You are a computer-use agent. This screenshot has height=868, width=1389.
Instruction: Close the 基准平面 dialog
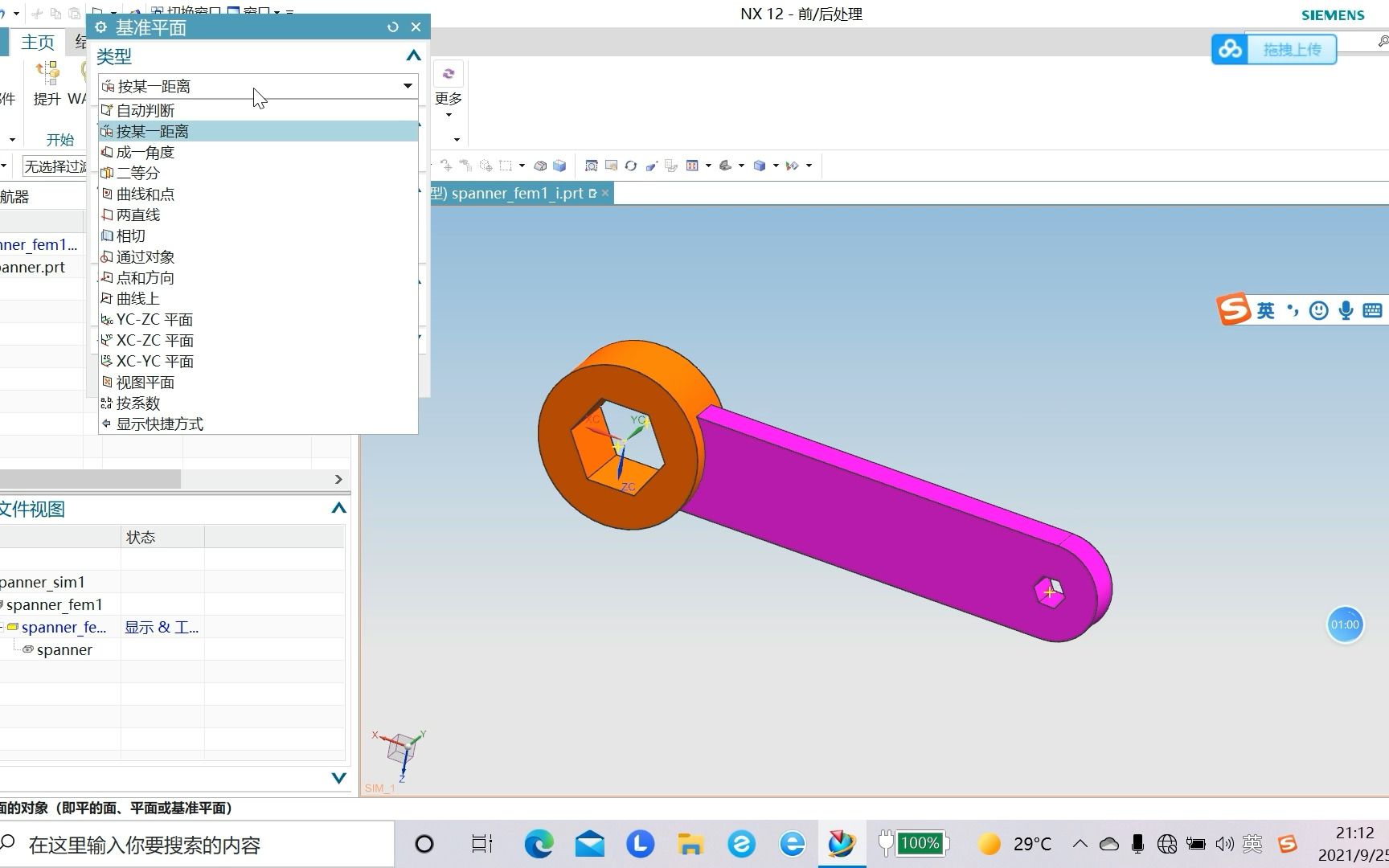coord(416,27)
